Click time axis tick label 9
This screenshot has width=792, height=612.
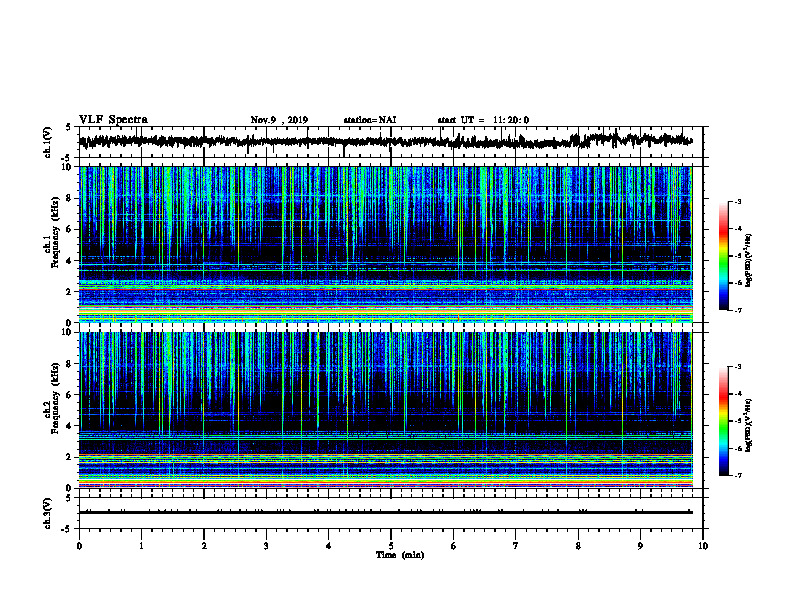click(640, 546)
